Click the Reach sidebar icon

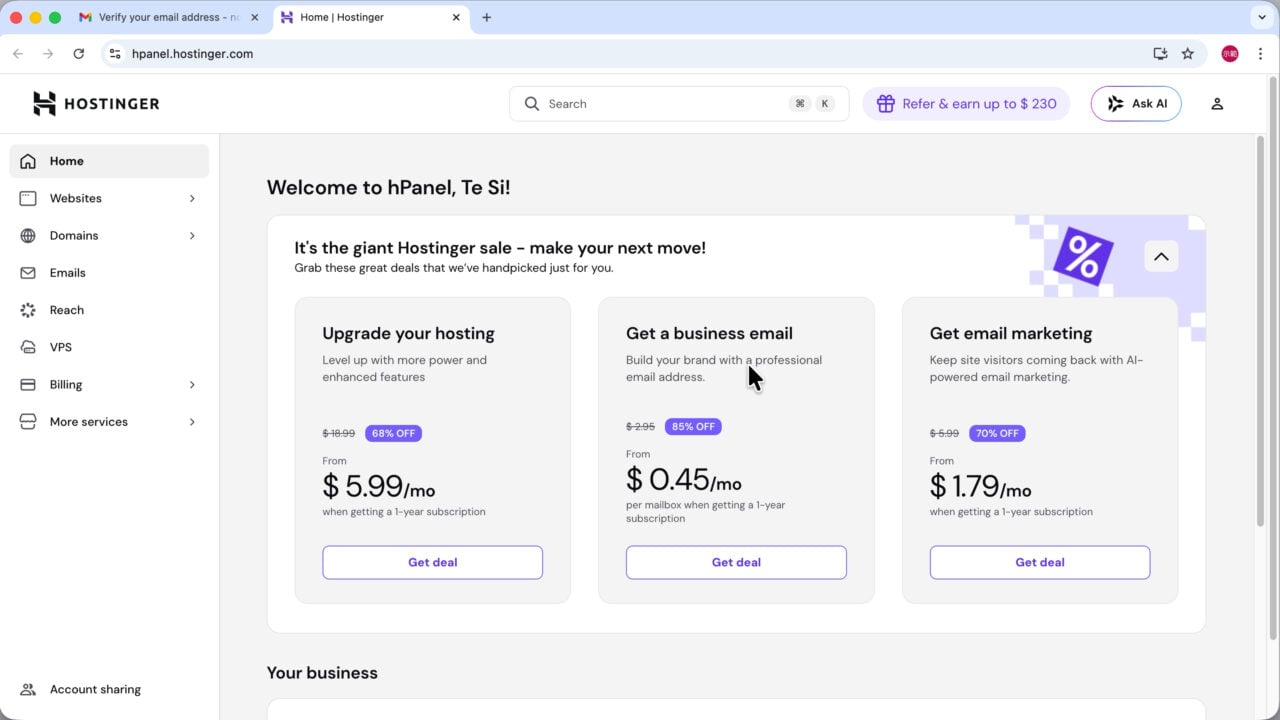pos(28,310)
